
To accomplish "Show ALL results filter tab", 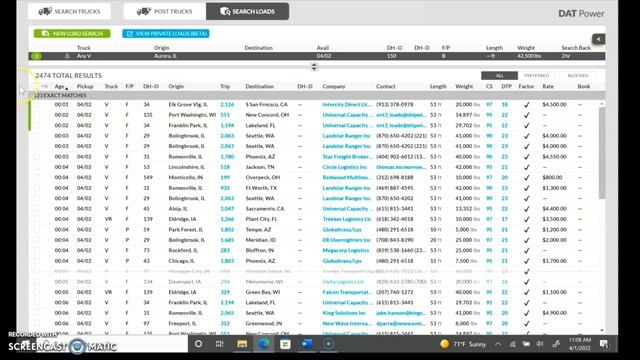I will pyautogui.click(x=499, y=76).
